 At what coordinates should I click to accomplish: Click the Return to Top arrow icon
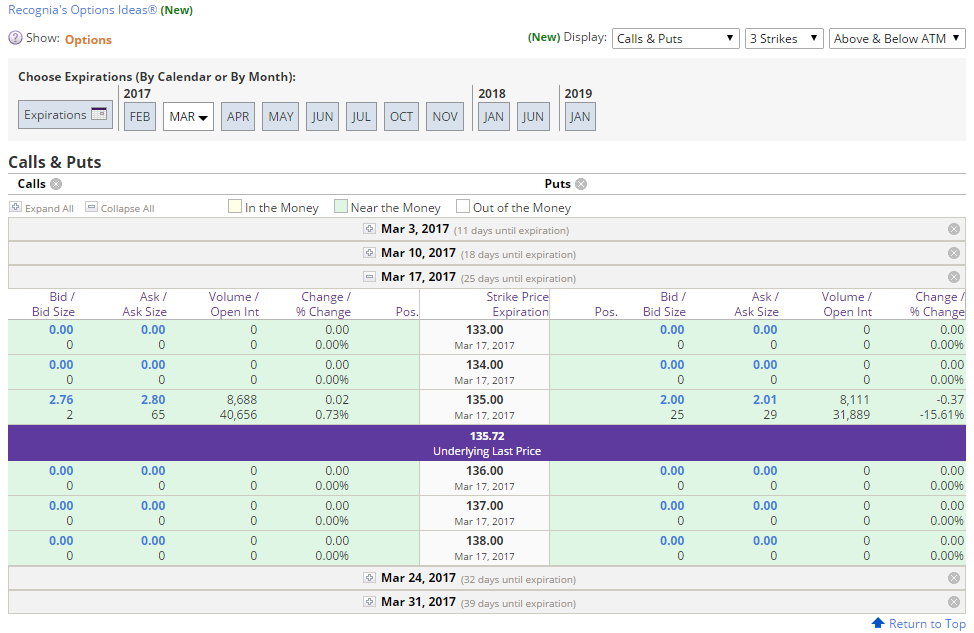[x=878, y=622]
